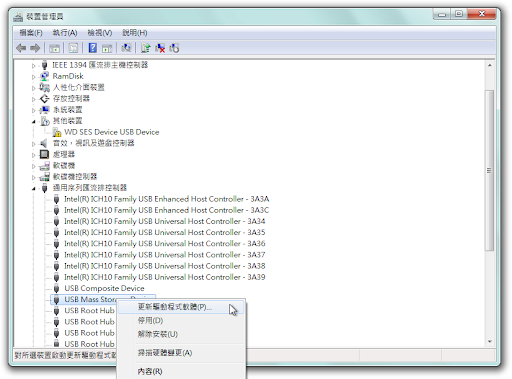Click the action pane toolbar icon next to Help

point(107,48)
